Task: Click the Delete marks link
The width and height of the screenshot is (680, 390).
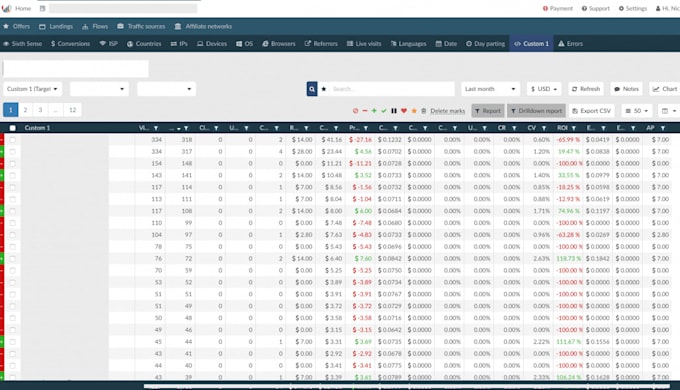Action: click(447, 111)
